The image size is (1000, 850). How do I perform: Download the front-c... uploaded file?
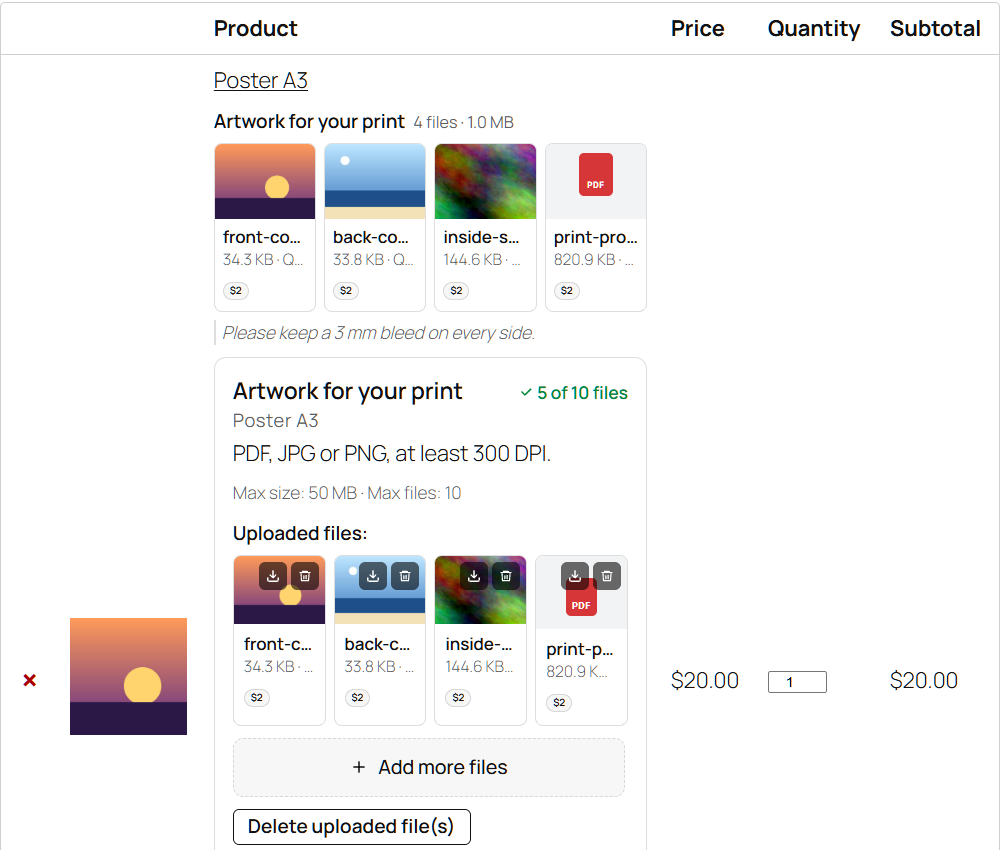click(x=273, y=576)
